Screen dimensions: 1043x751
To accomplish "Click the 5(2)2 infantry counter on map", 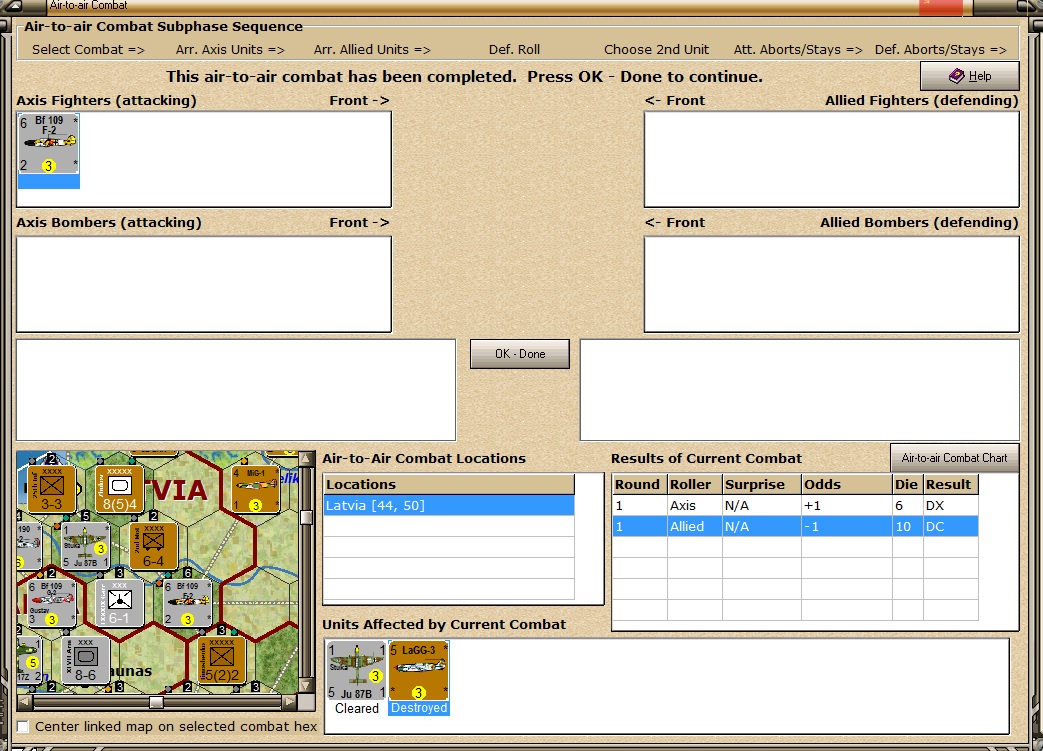I will click(x=222, y=660).
